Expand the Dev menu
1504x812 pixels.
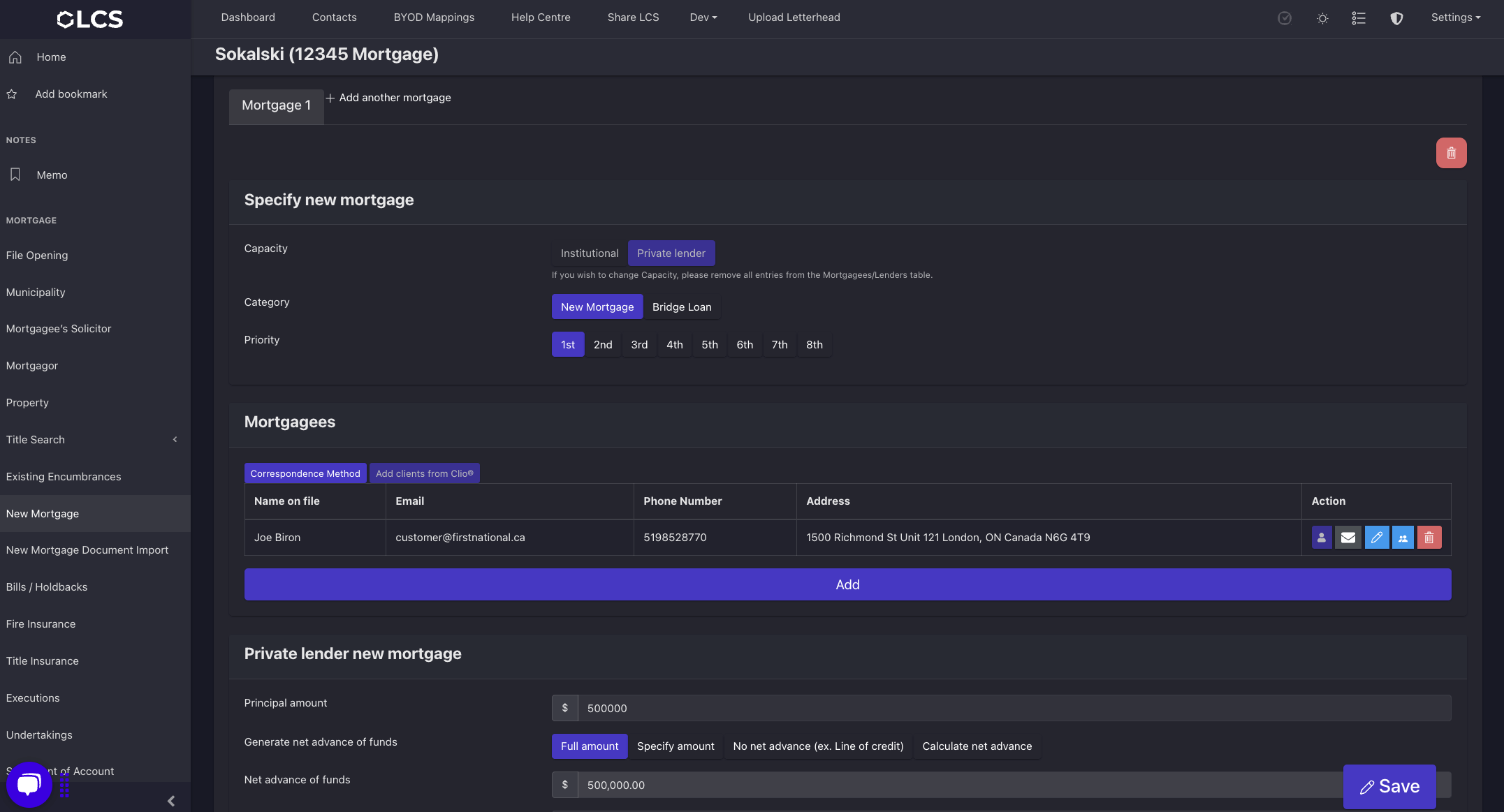pyautogui.click(x=703, y=17)
